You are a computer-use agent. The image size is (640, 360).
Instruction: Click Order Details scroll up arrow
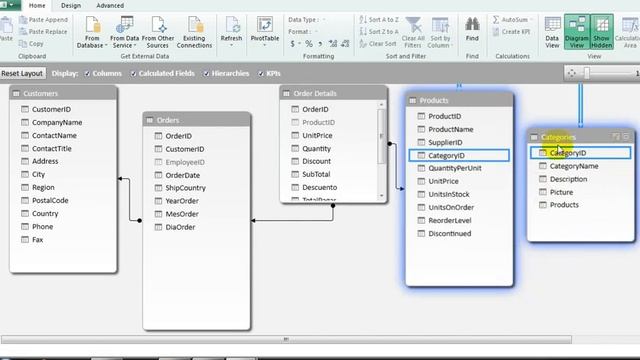(x=381, y=104)
